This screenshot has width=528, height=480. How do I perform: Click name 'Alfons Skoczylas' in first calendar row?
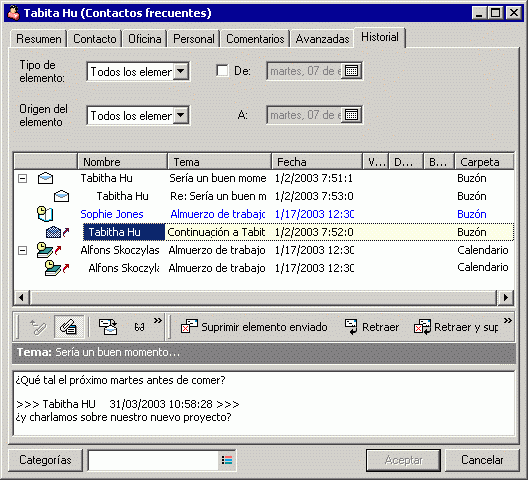coord(120,250)
